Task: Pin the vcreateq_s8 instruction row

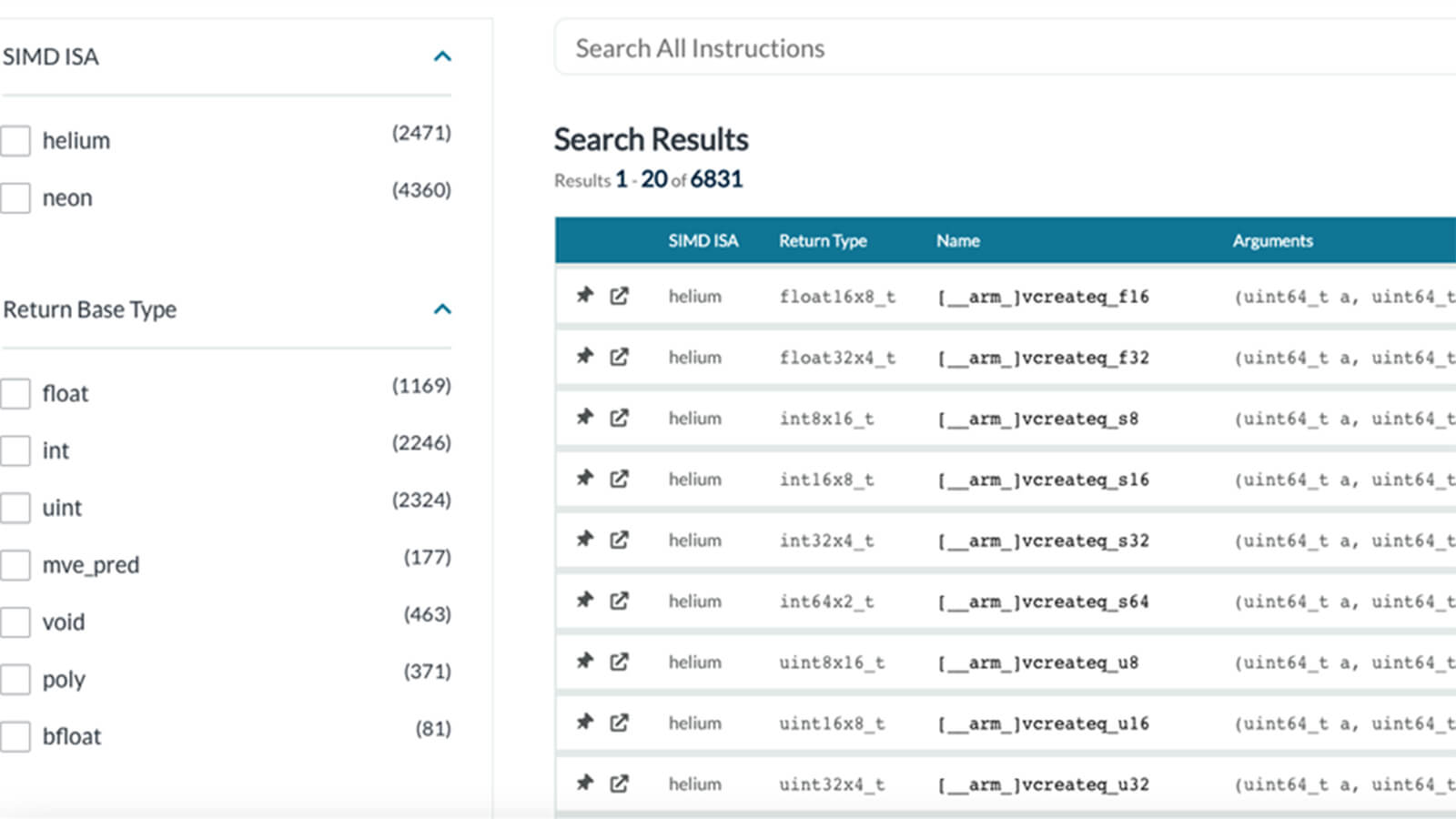Action: click(x=584, y=417)
